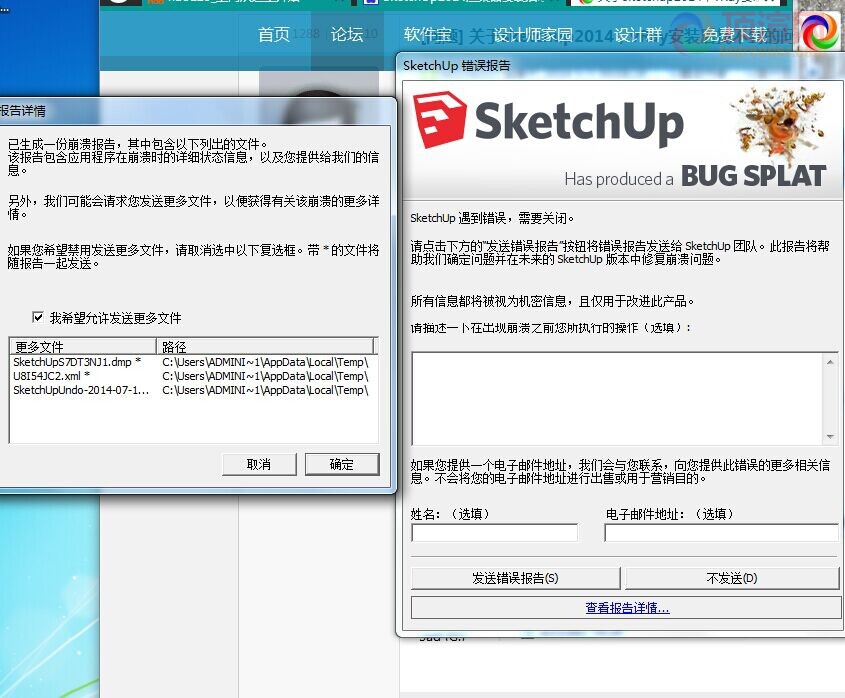Select the U8I54JC2.xml file row
Viewport: 845px width, 698px height.
pyautogui.click(x=193, y=376)
